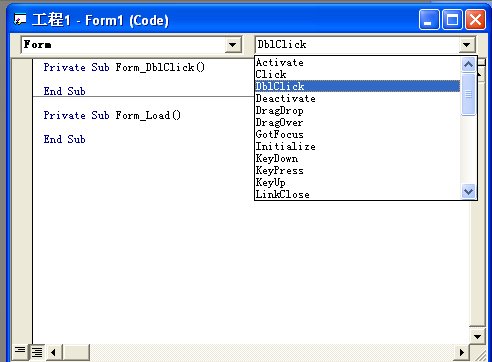Choose KeyUp from the dropdown list

coord(357,182)
